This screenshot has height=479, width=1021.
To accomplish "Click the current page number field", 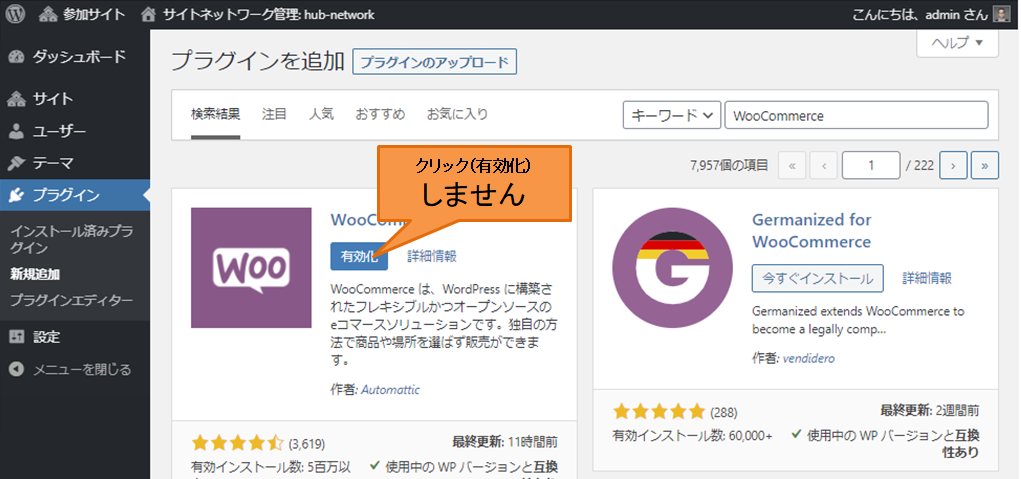I will [871, 165].
